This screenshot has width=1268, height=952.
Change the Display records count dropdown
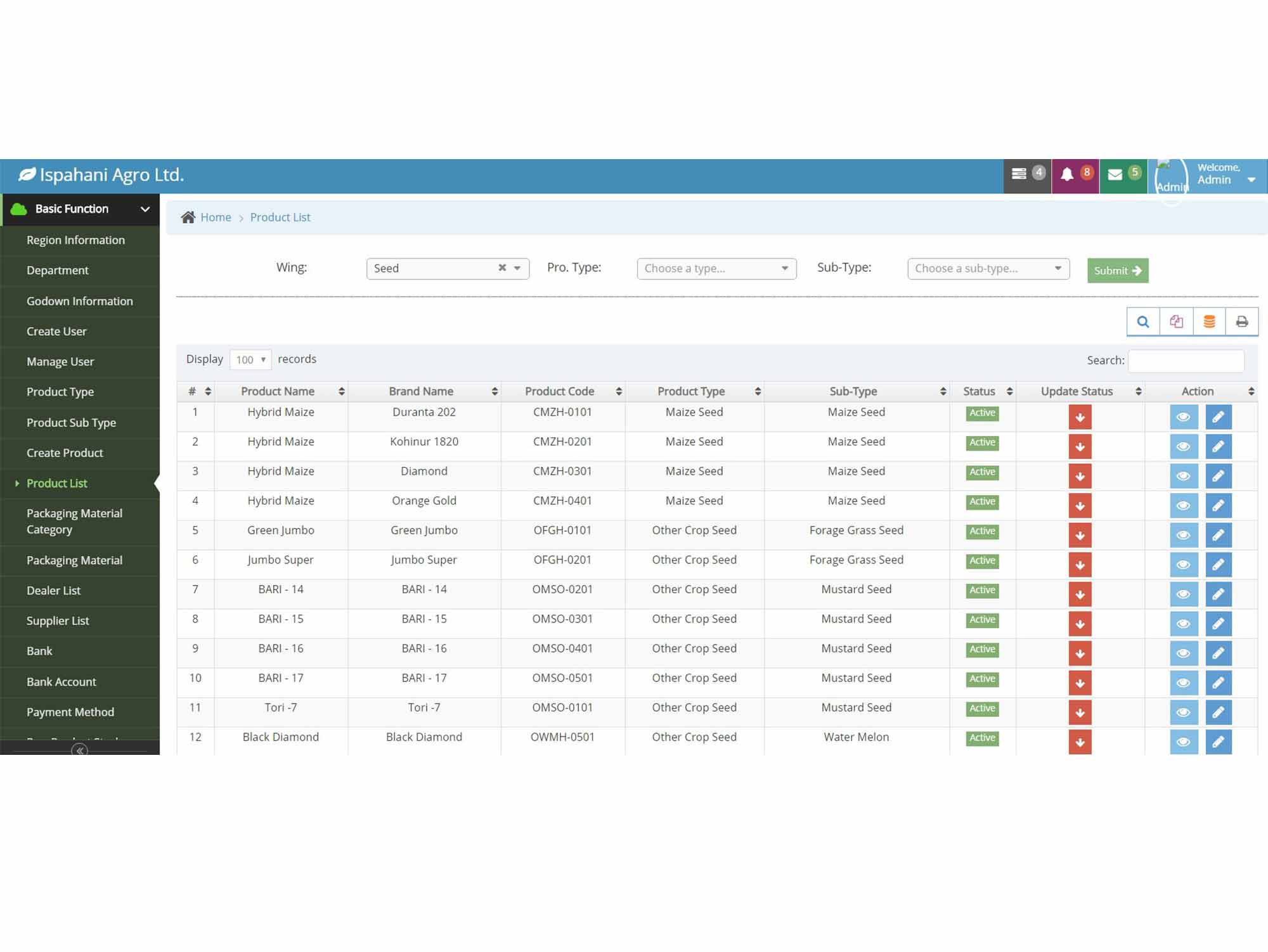click(x=250, y=360)
